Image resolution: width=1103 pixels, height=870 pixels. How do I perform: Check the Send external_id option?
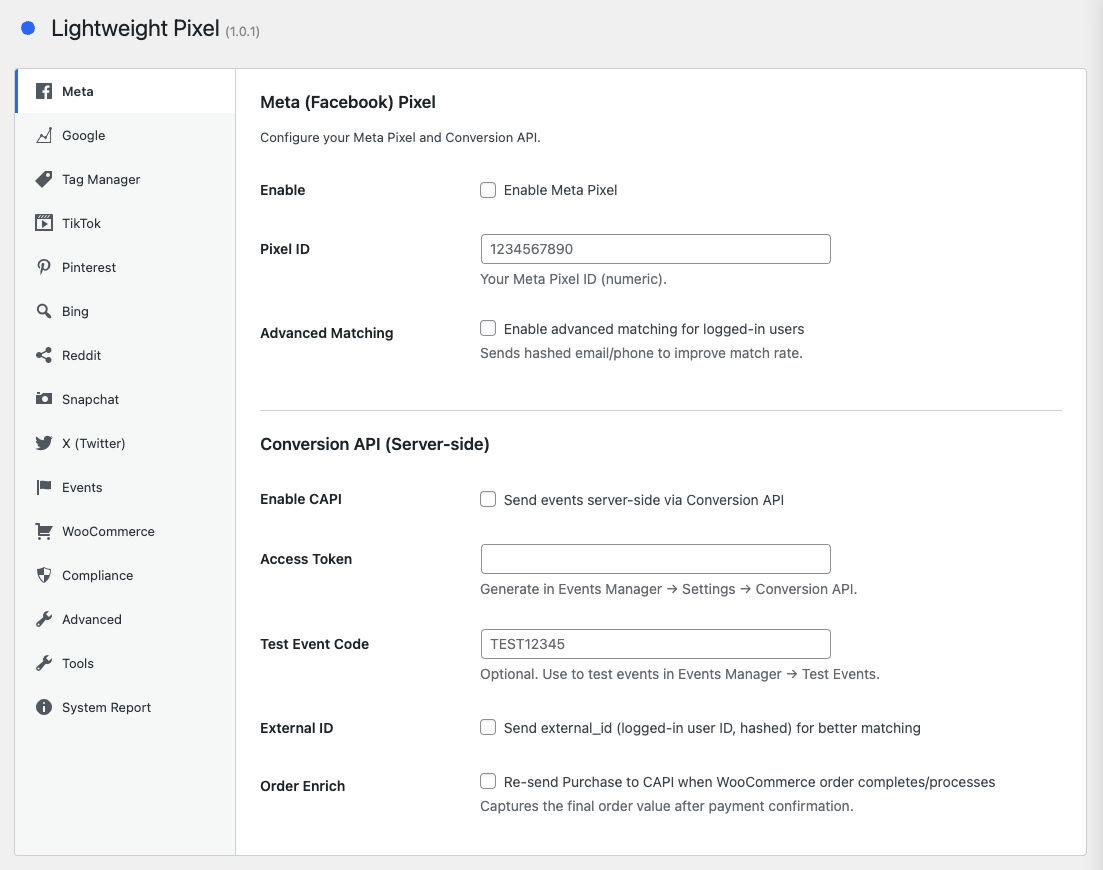point(488,728)
